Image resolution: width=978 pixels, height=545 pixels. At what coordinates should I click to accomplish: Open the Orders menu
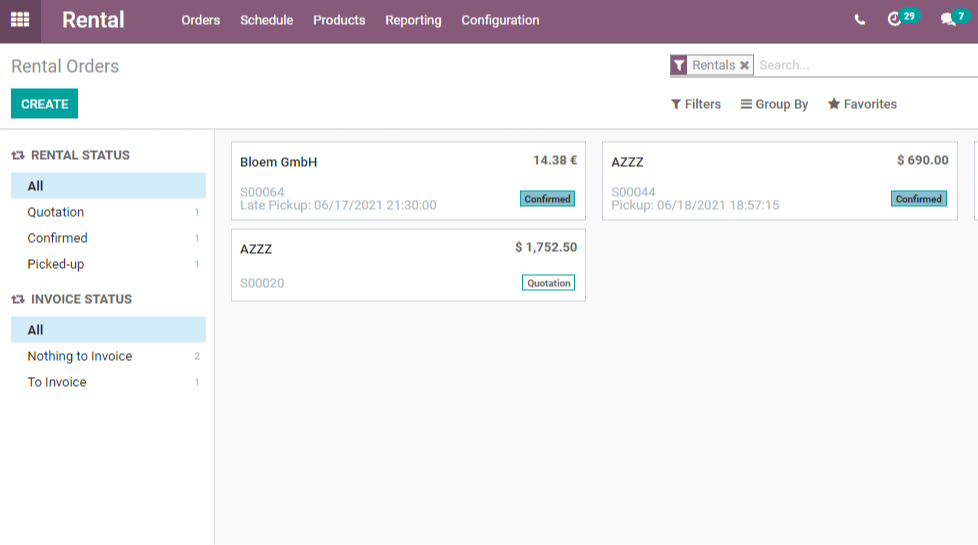click(201, 20)
